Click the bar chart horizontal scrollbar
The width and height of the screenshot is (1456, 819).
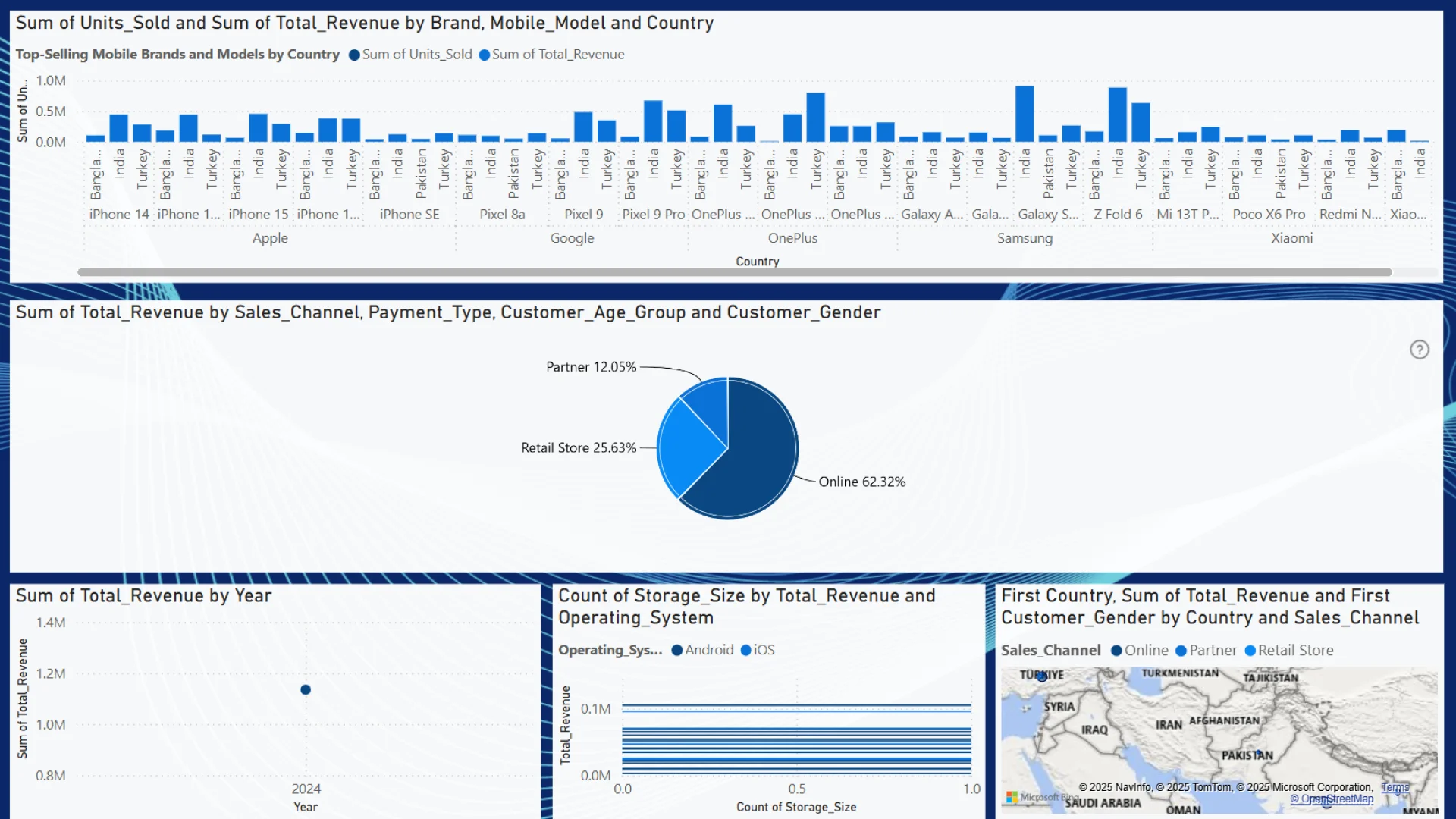(734, 272)
